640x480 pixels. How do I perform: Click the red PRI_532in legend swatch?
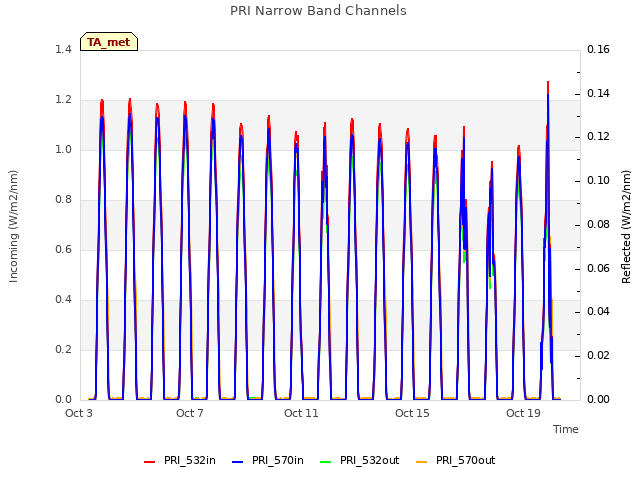(x=149, y=462)
